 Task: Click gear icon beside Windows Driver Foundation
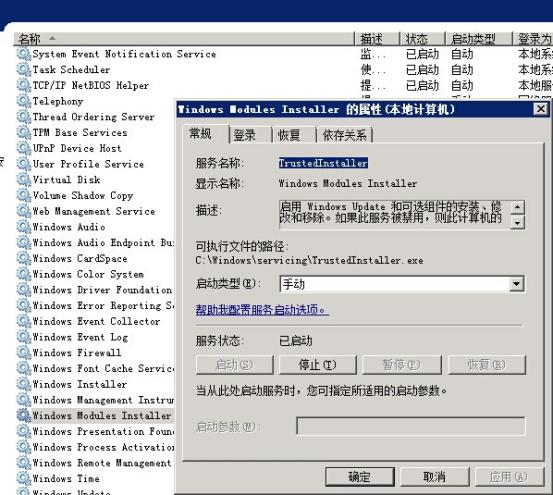(x=24, y=290)
